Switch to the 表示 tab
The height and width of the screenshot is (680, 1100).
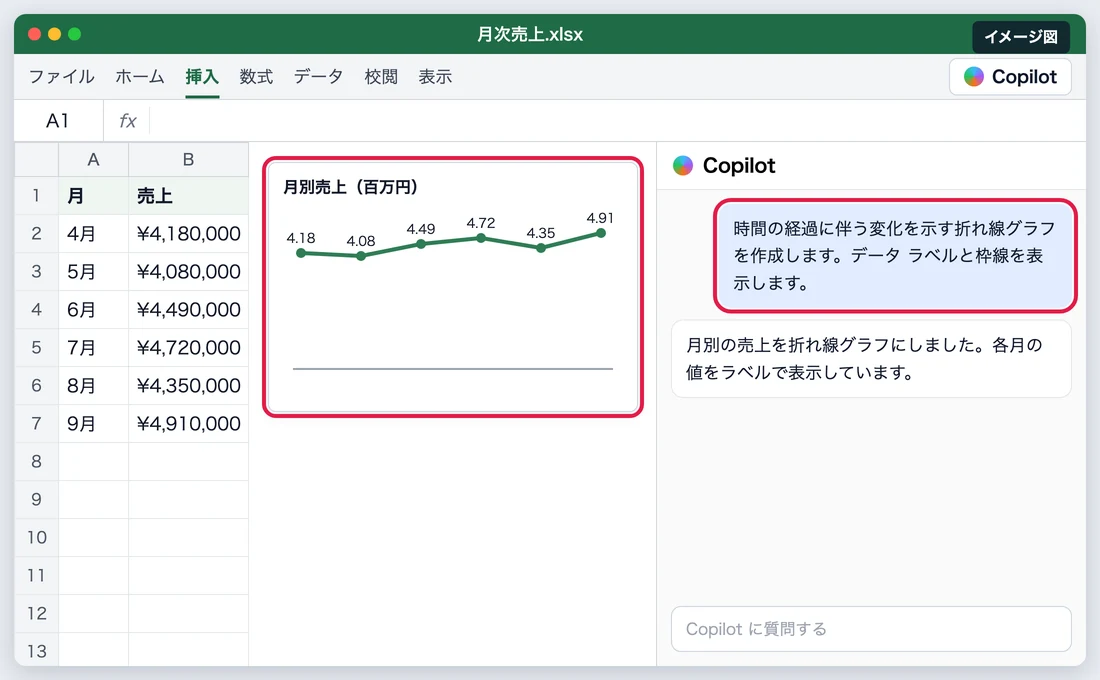pos(435,76)
